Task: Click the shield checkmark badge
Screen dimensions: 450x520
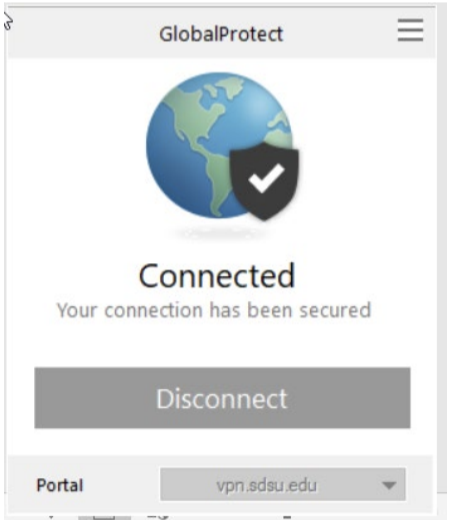Action: (264, 181)
